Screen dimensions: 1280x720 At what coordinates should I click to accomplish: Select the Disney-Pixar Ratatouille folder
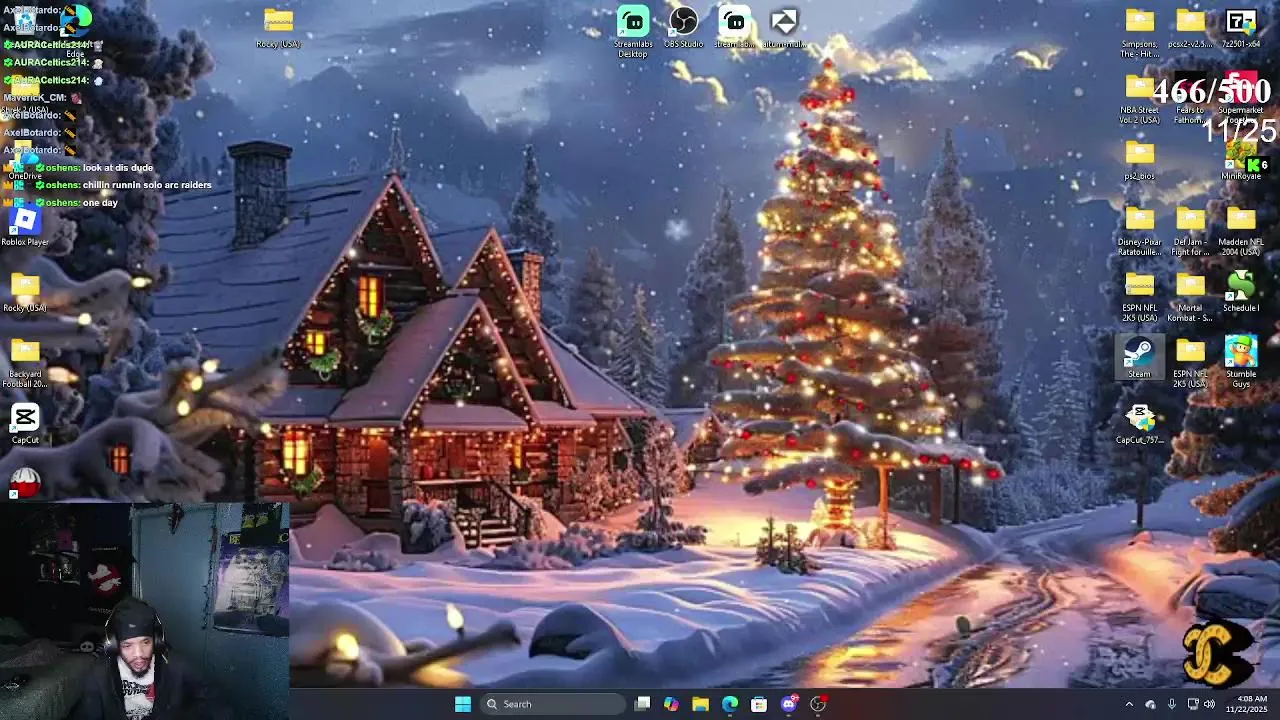point(1139,231)
